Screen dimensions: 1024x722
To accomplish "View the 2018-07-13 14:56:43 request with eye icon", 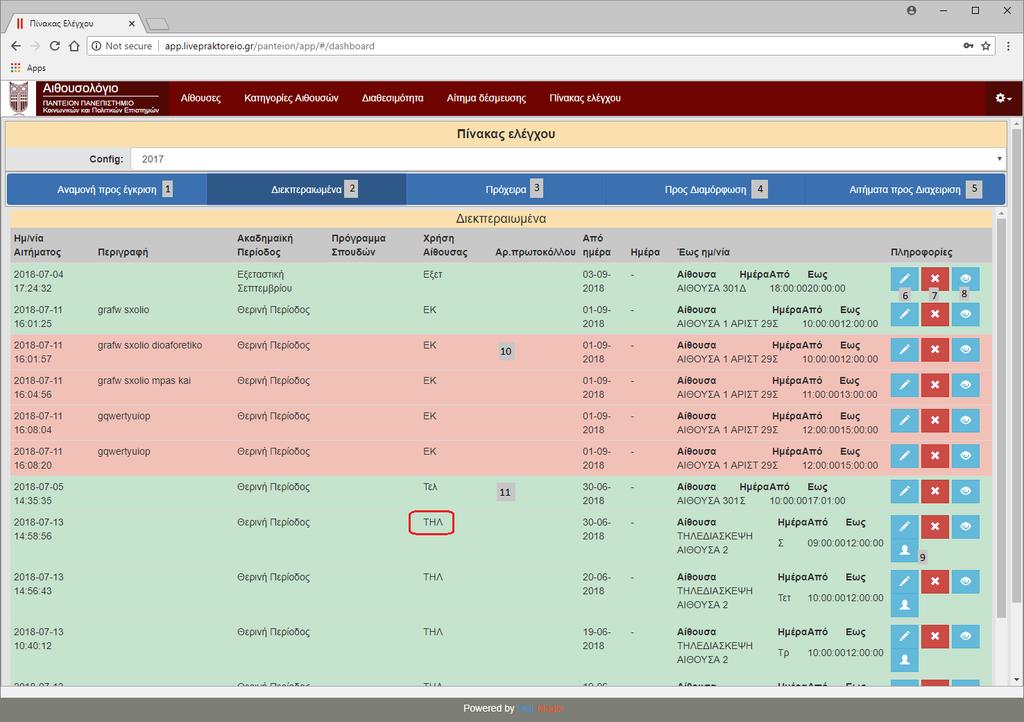I will tap(965, 581).
